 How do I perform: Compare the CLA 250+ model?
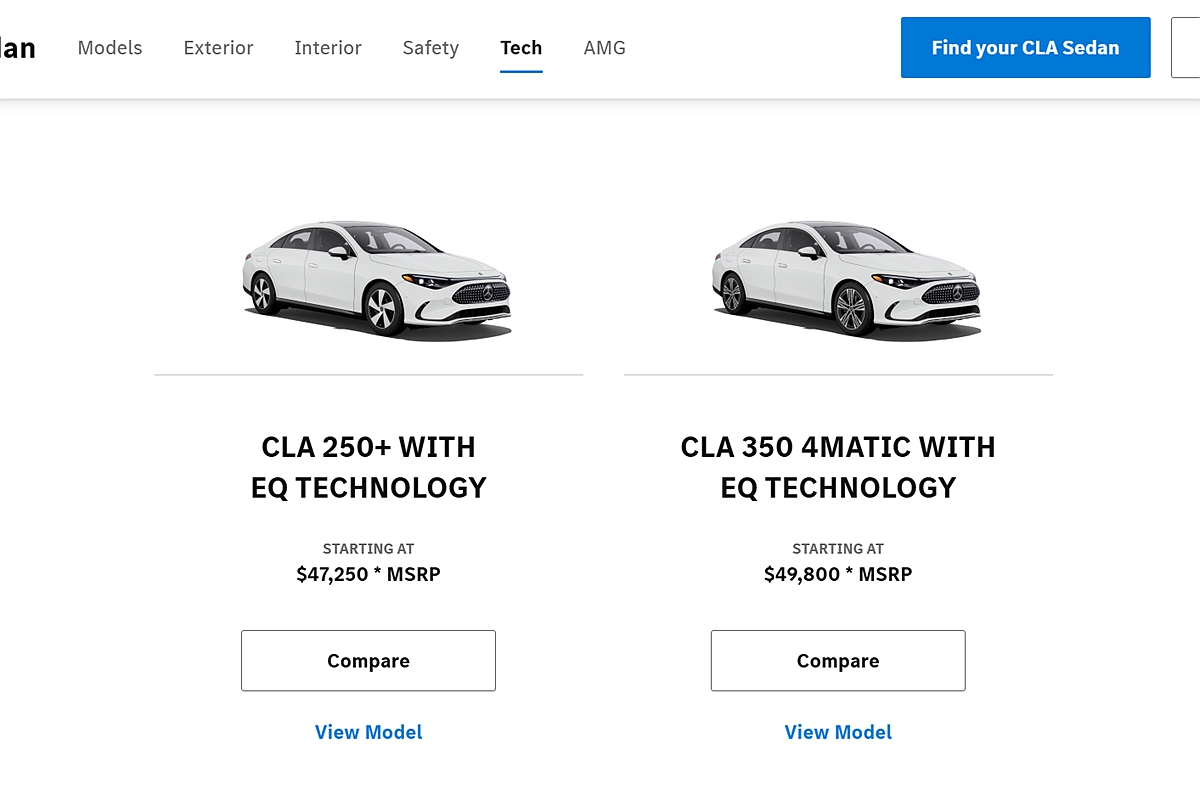tap(368, 661)
